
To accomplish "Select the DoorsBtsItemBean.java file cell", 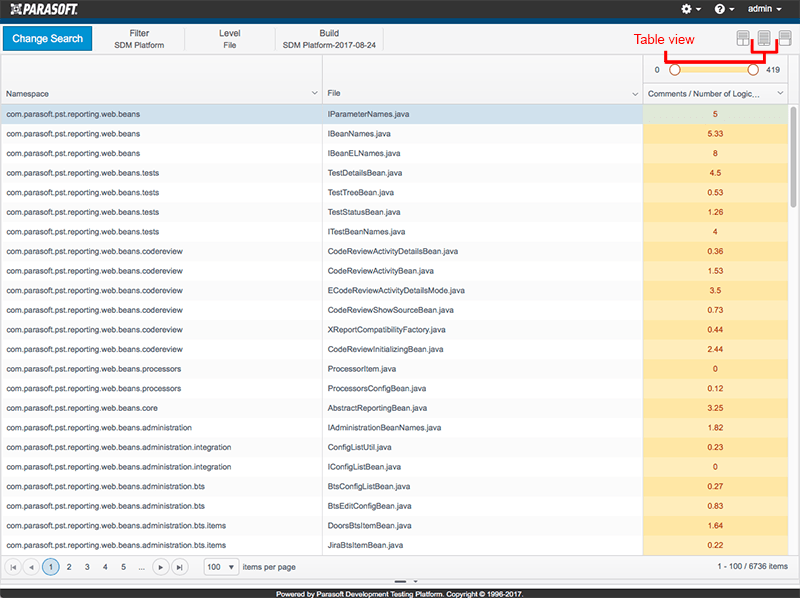I will pos(482,526).
